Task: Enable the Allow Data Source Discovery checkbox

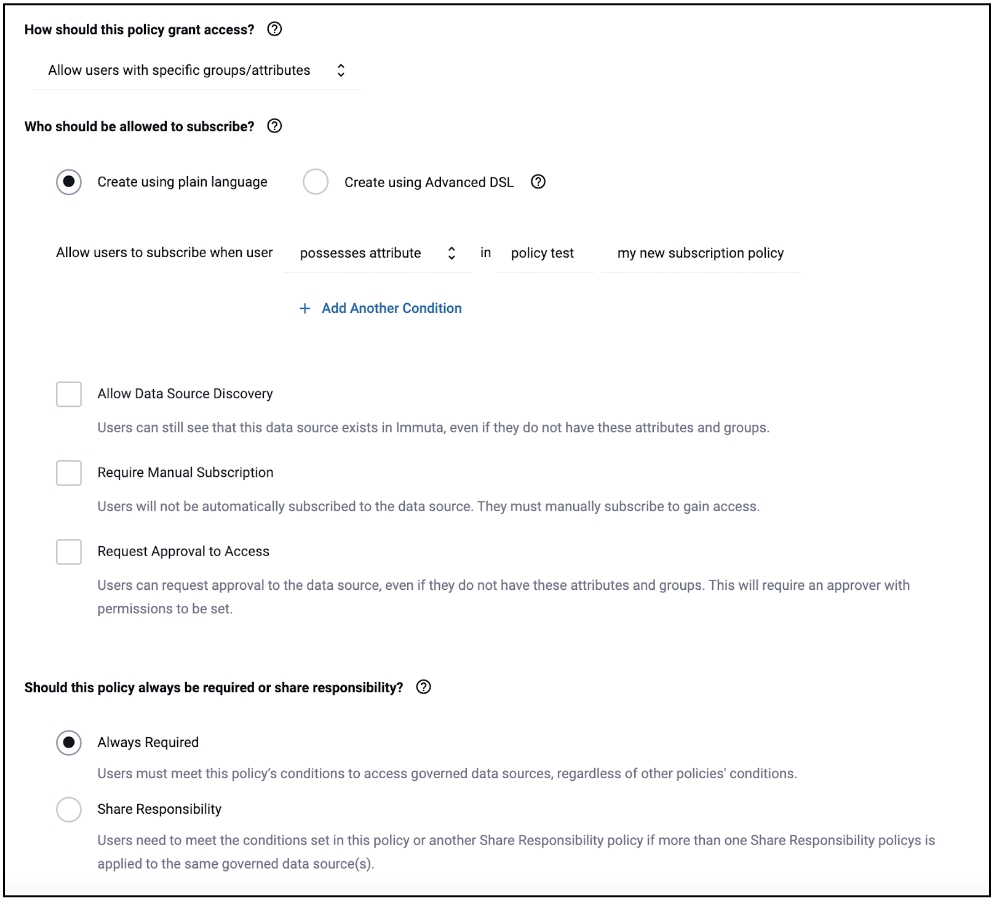Action: [x=69, y=394]
